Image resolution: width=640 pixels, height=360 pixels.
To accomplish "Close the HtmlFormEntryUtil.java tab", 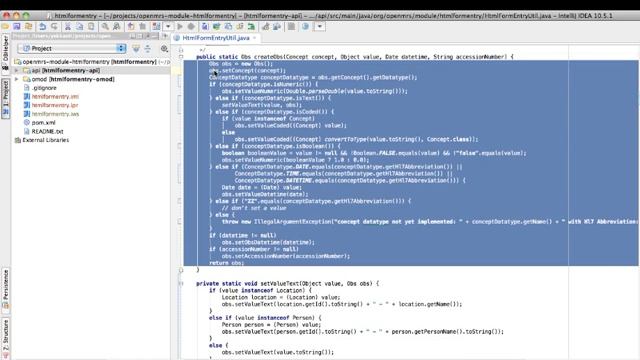I will coord(254,38).
